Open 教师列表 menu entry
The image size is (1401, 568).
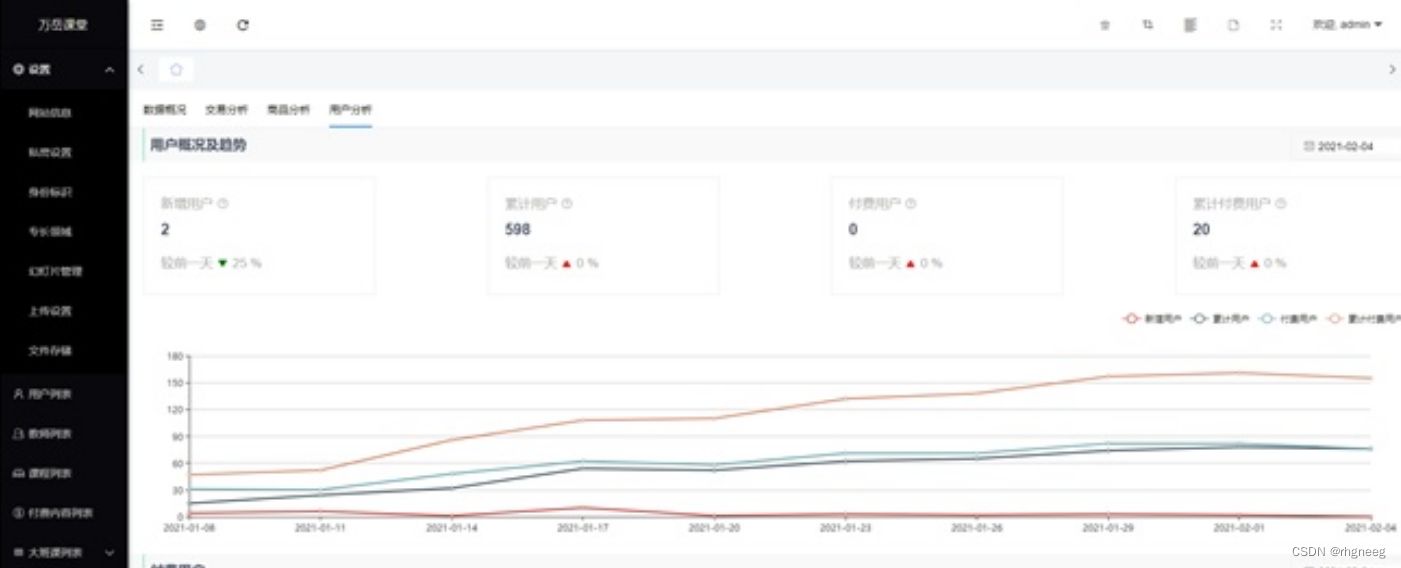coord(50,434)
